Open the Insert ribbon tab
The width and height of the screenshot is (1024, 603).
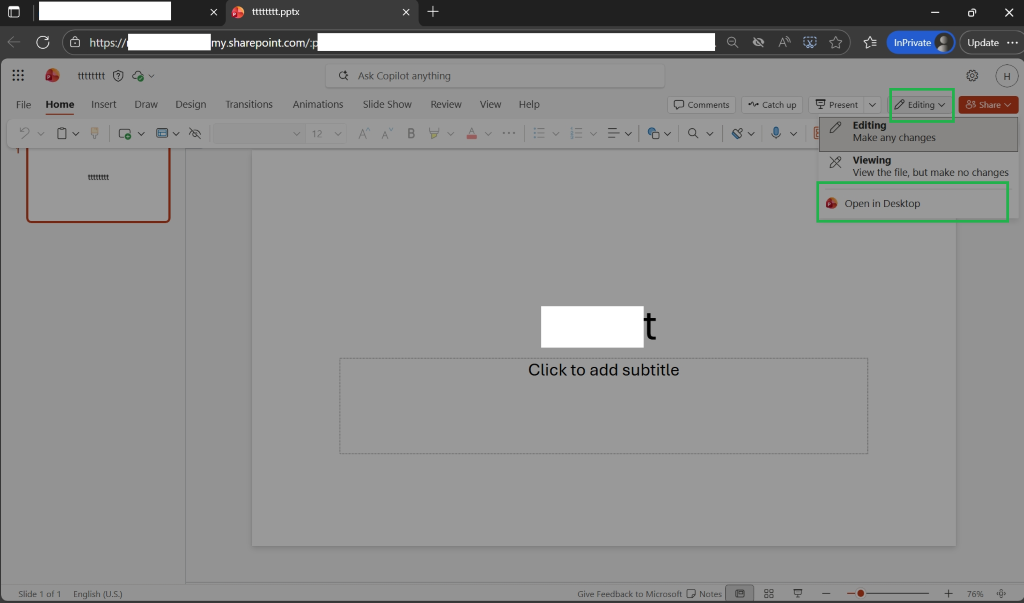(x=104, y=105)
